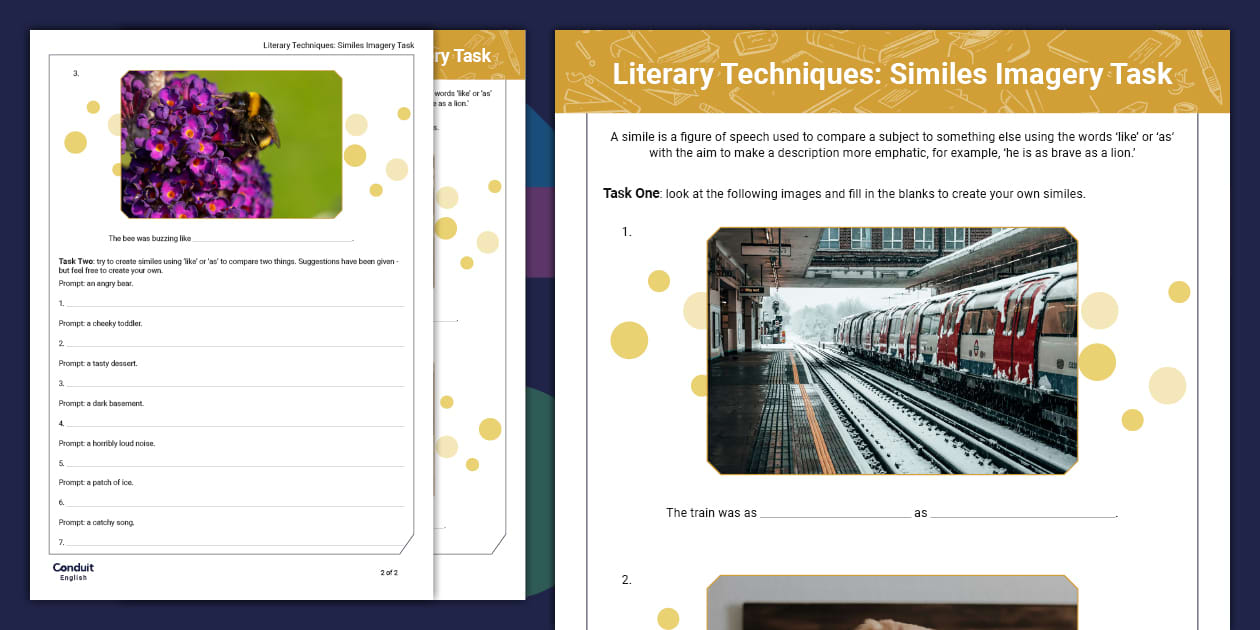Click the blank after 'The bee was buzzing like'
Image resolution: width=1260 pixels, height=630 pixels.
pos(270,237)
